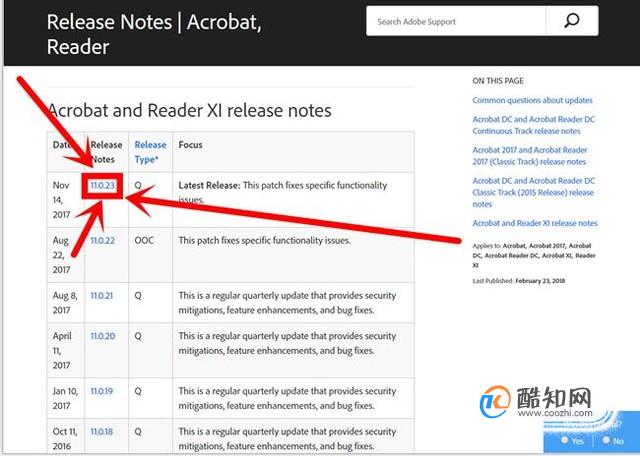This screenshot has width=640, height=456.
Task: Jump to Acrobat and Reader XI release notes
Action: point(535,223)
